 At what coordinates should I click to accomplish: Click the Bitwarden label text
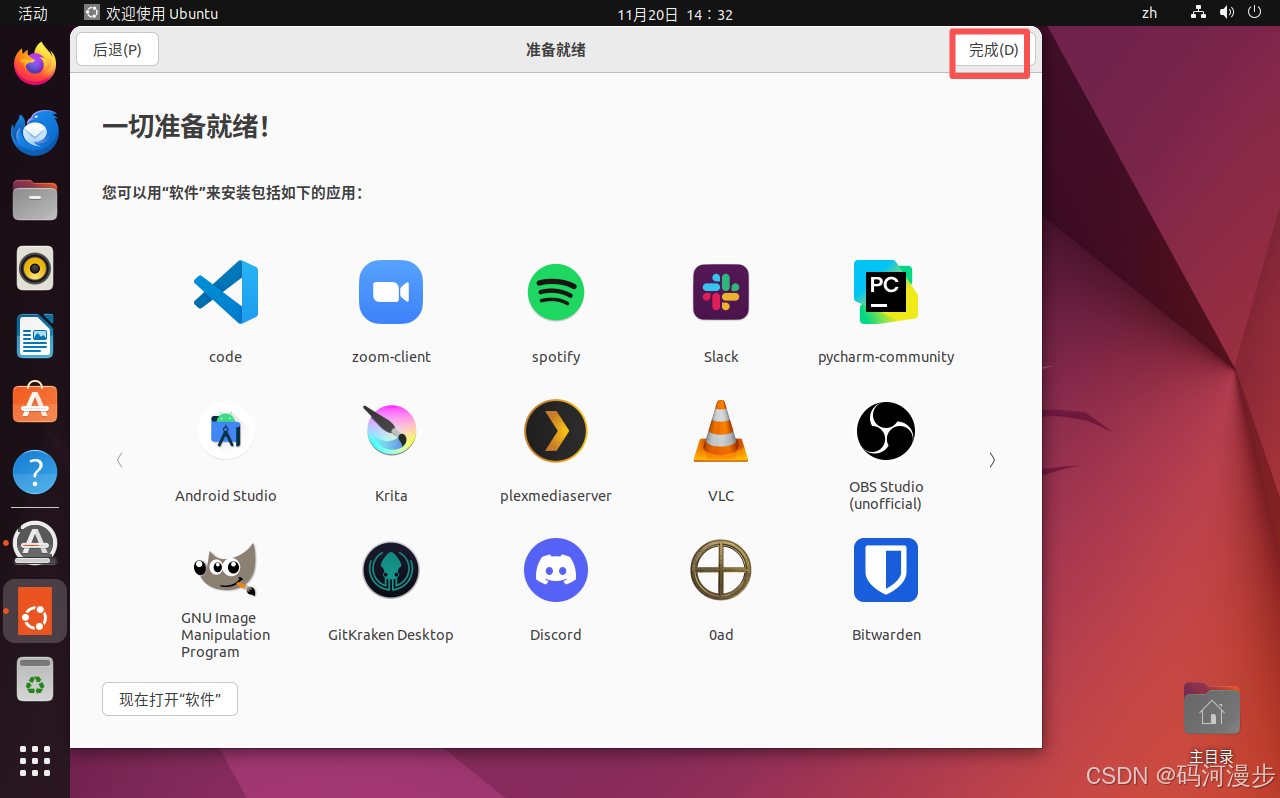pos(886,635)
